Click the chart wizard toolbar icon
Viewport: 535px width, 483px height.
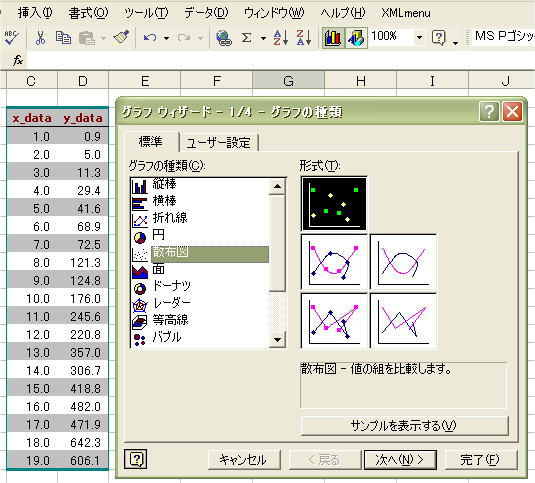pyautogui.click(x=333, y=38)
